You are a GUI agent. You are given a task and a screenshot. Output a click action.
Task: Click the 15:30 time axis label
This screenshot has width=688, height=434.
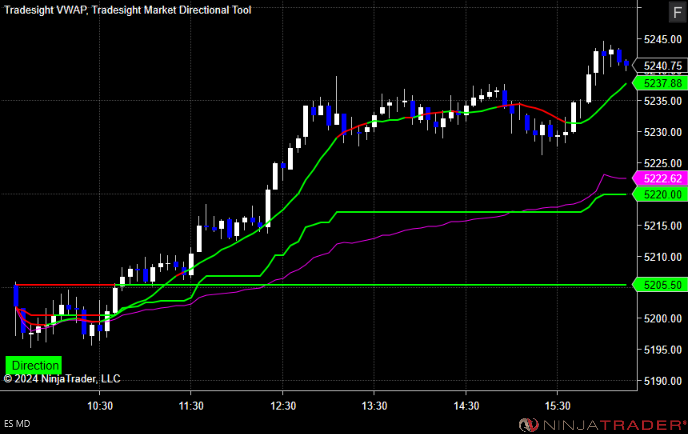click(x=558, y=406)
